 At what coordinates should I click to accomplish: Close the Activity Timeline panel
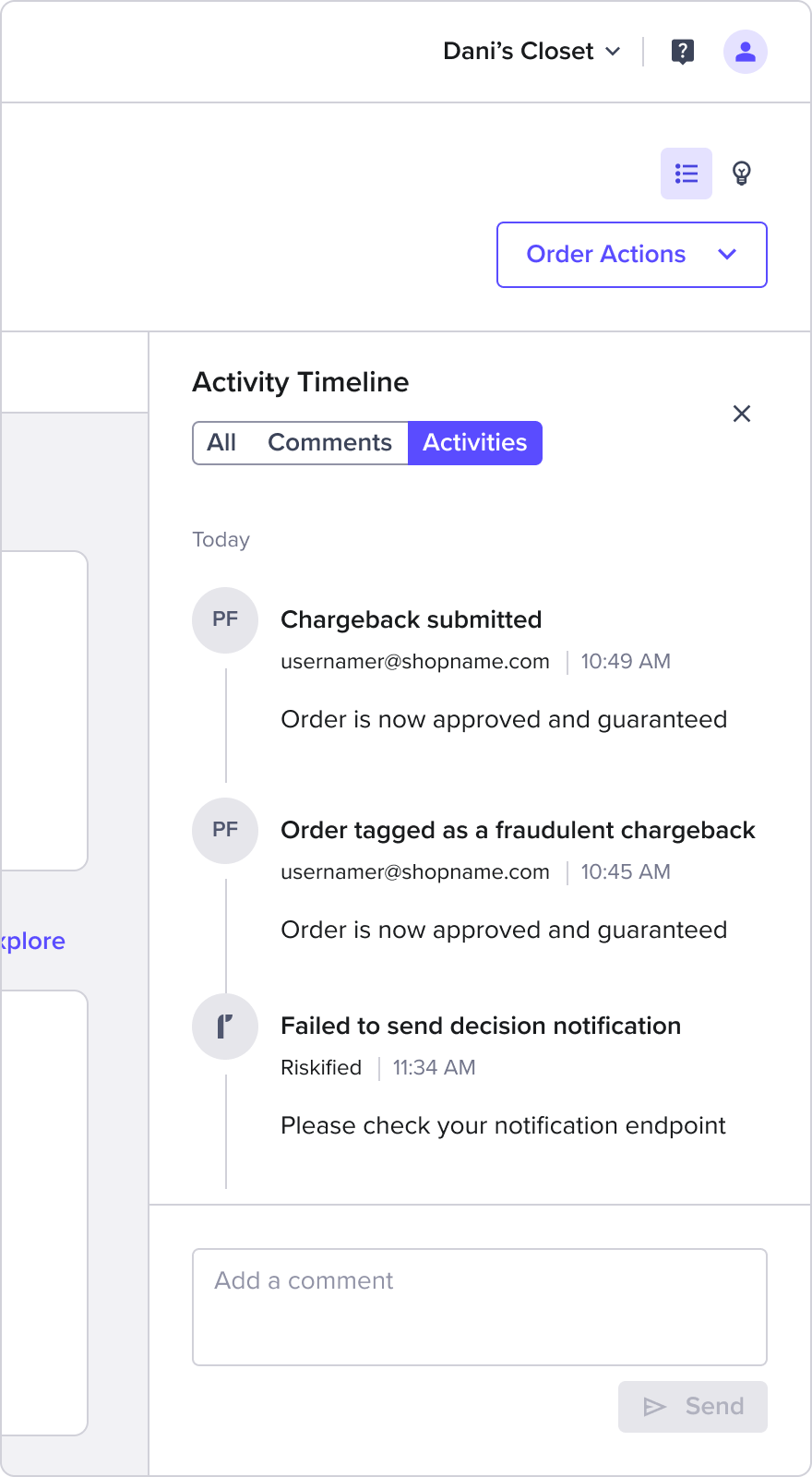tap(742, 414)
